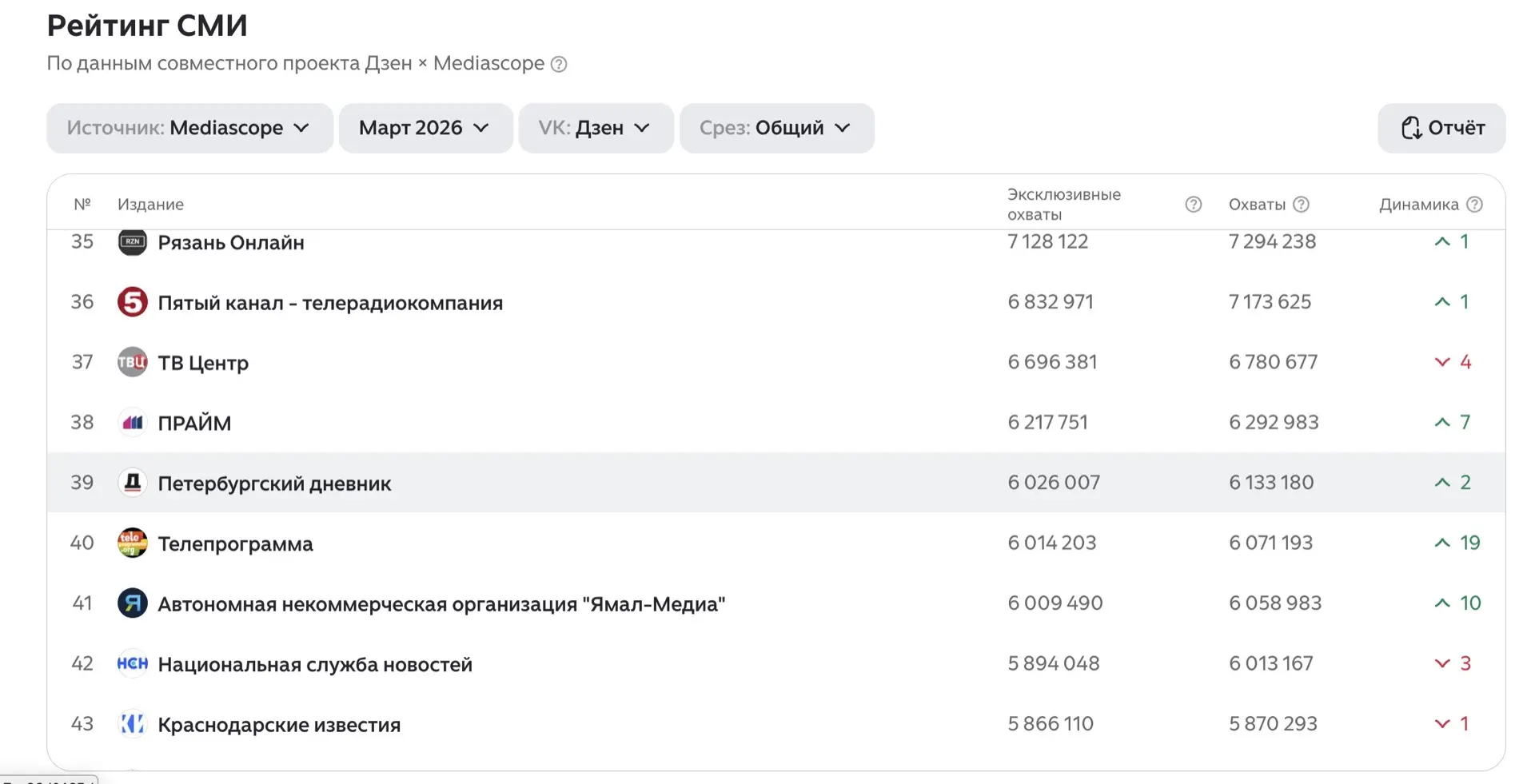This screenshot has width=1535, height=784.
Task: Click the НСН logo icon
Action: coord(132,663)
